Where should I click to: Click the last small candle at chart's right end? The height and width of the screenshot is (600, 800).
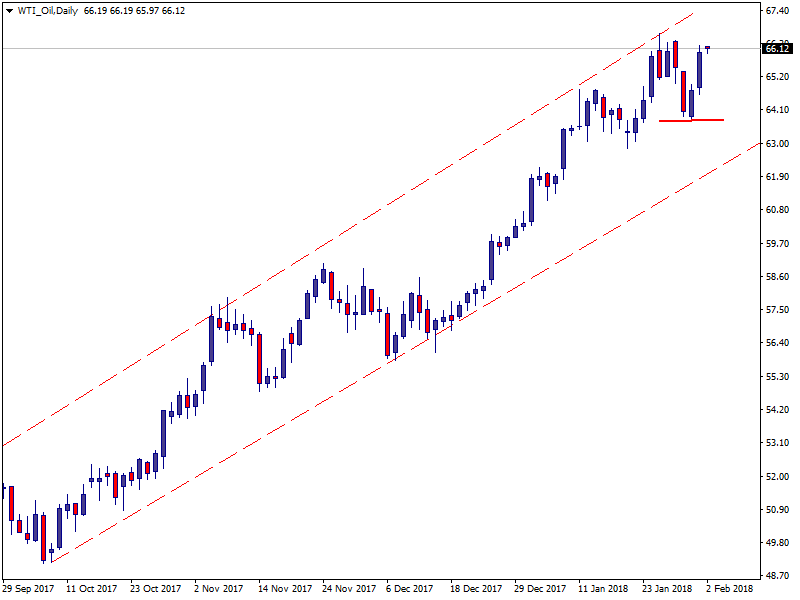coord(708,47)
